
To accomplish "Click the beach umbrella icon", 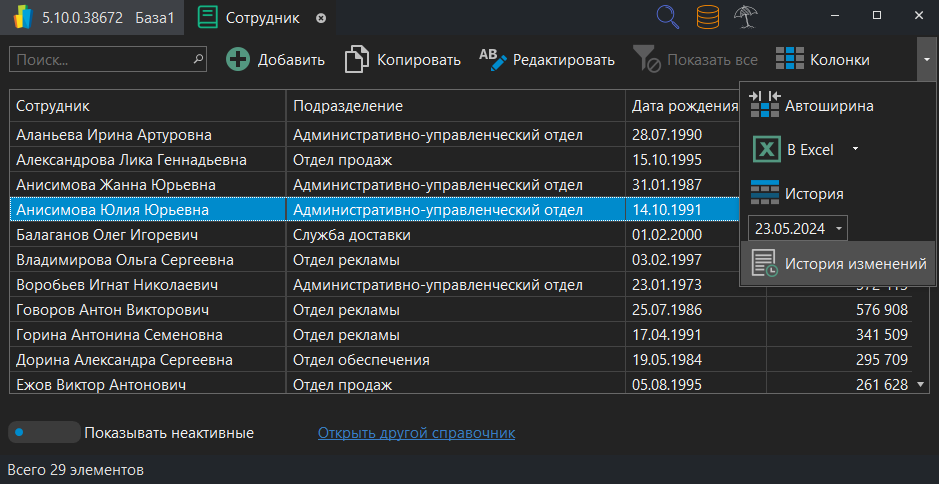I will coord(745,17).
